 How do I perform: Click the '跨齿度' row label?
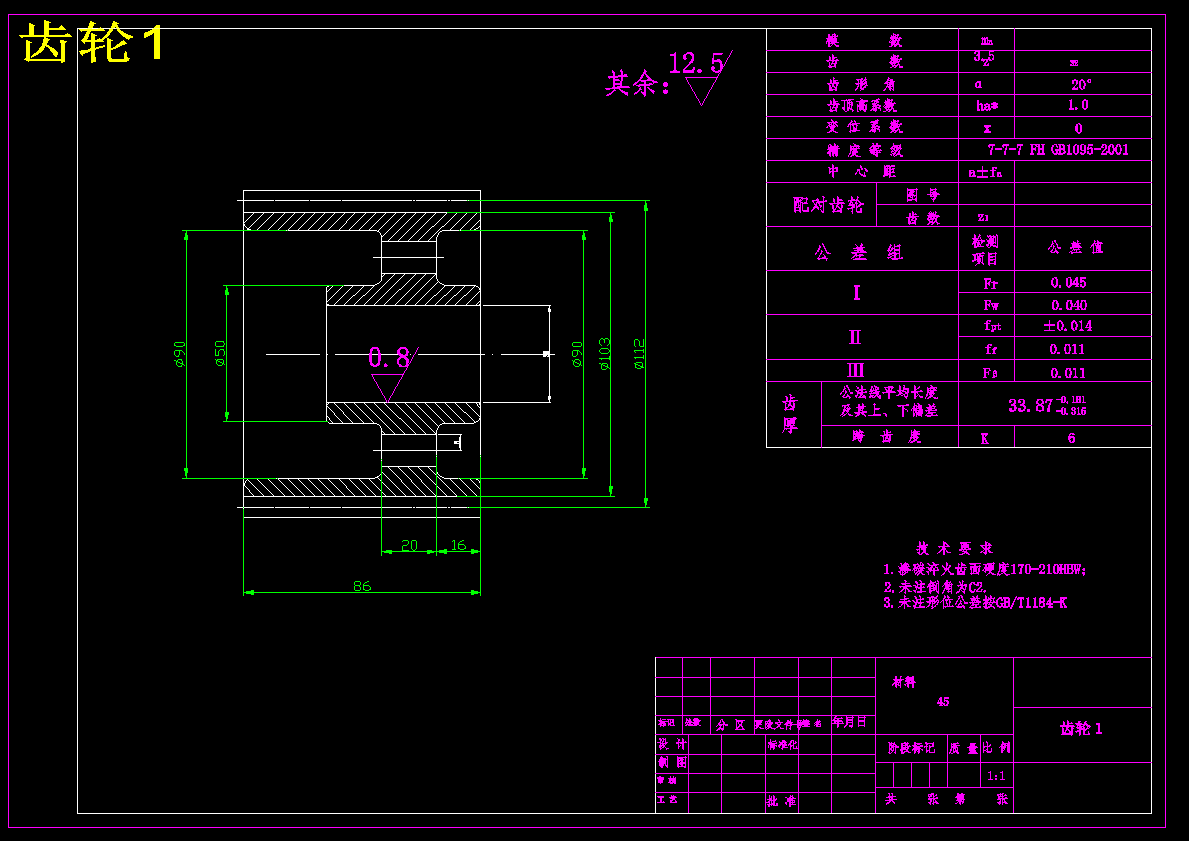pyautogui.click(x=886, y=437)
